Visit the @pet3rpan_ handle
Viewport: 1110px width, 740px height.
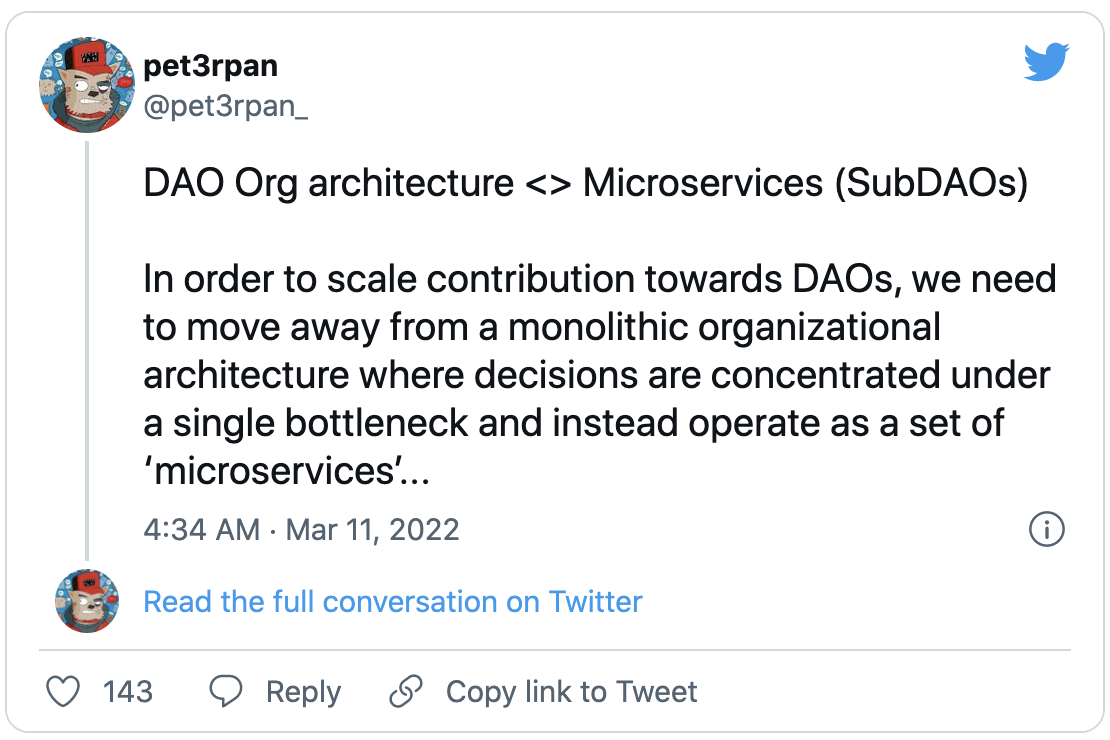(226, 102)
